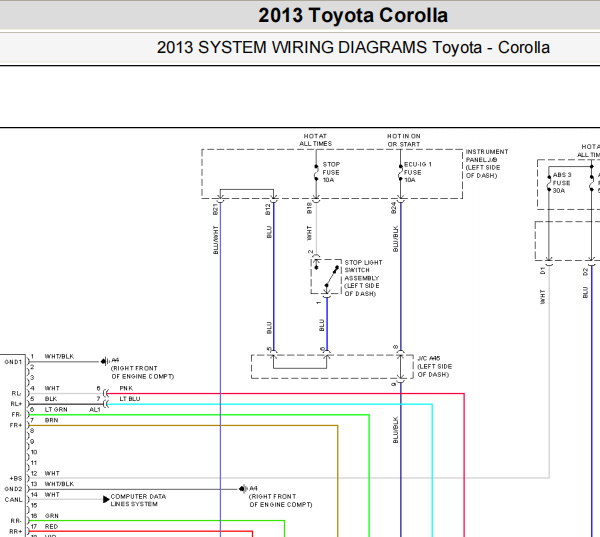
Task: Click "WHT" label below pin D1
Action: tap(543, 297)
